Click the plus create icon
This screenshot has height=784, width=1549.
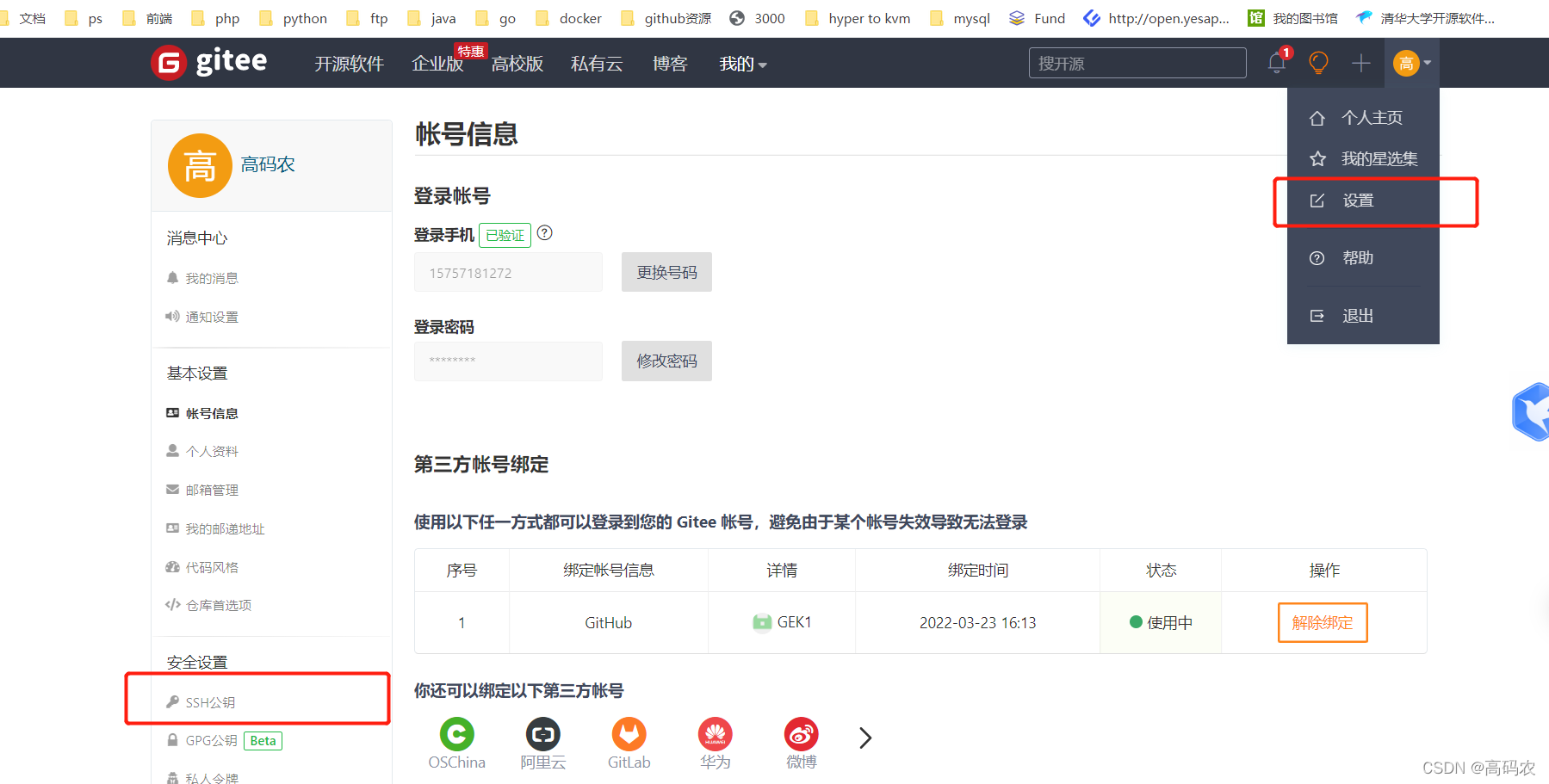tap(1360, 63)
